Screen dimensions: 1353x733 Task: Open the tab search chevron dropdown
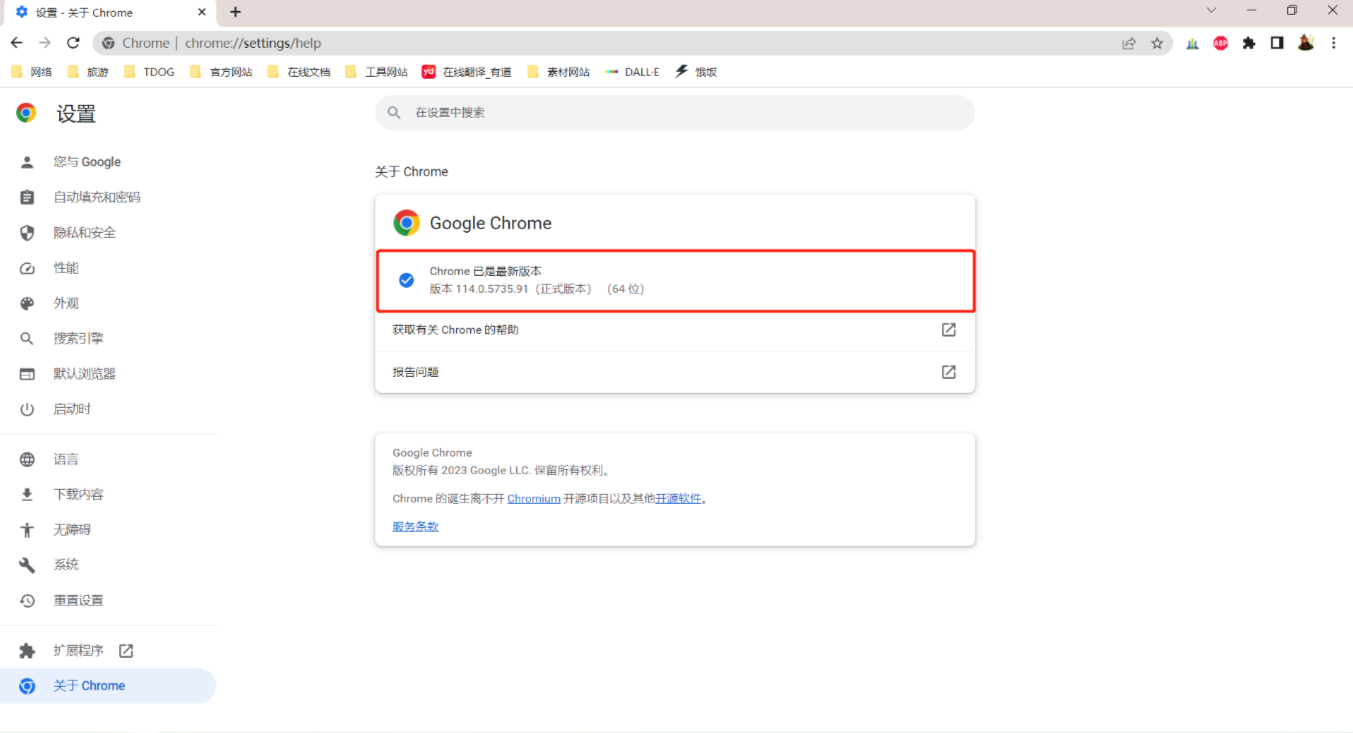pyautogui.click(x=1209, y=9)
